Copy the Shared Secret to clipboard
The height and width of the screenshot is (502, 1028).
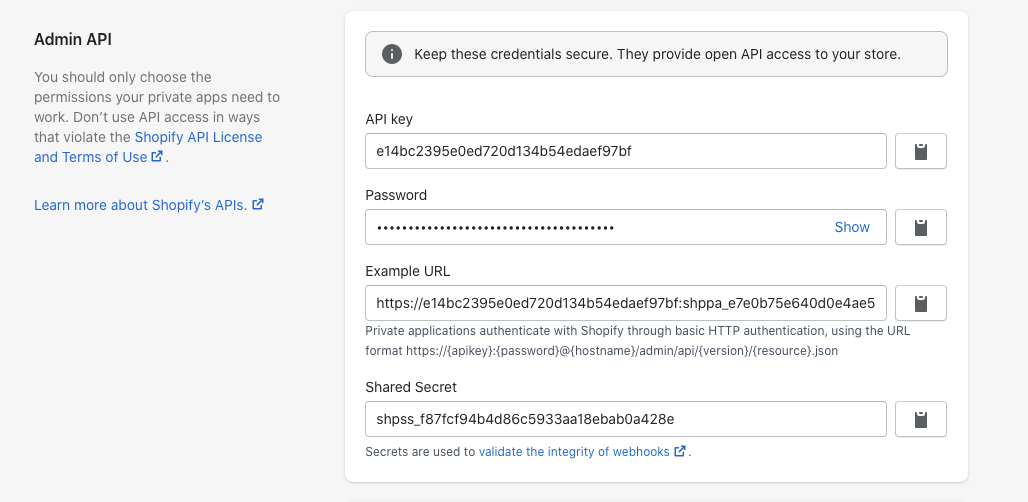coord(920,419)
